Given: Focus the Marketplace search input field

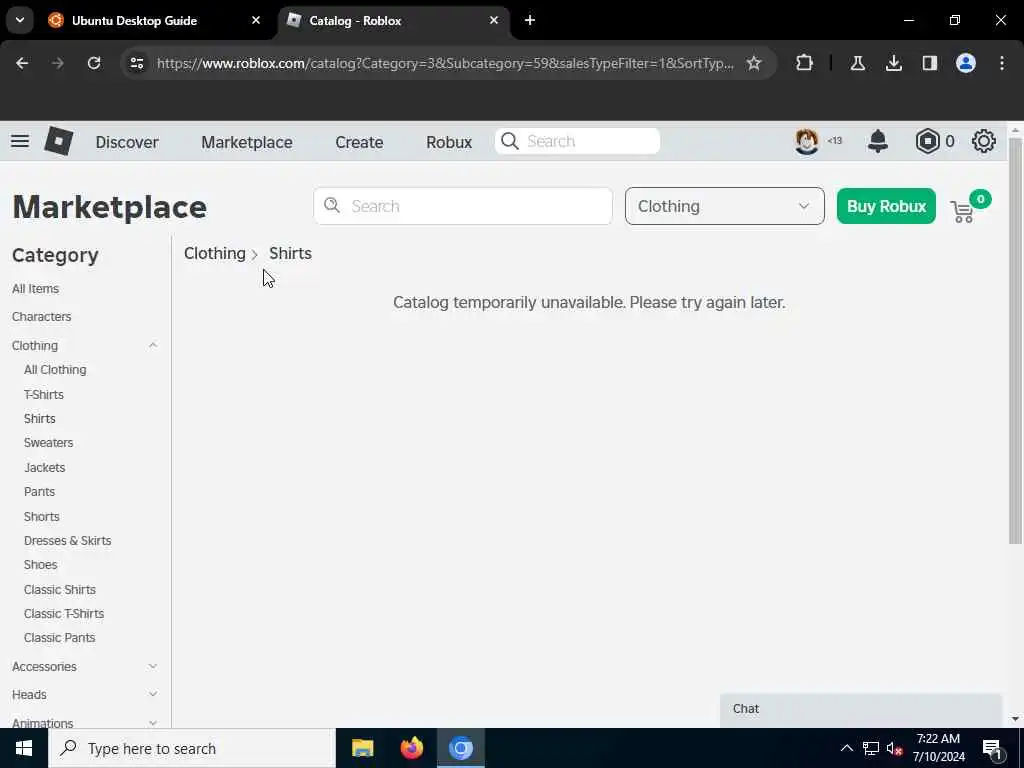Looking at the screenshot, I should tap(463, 206).
